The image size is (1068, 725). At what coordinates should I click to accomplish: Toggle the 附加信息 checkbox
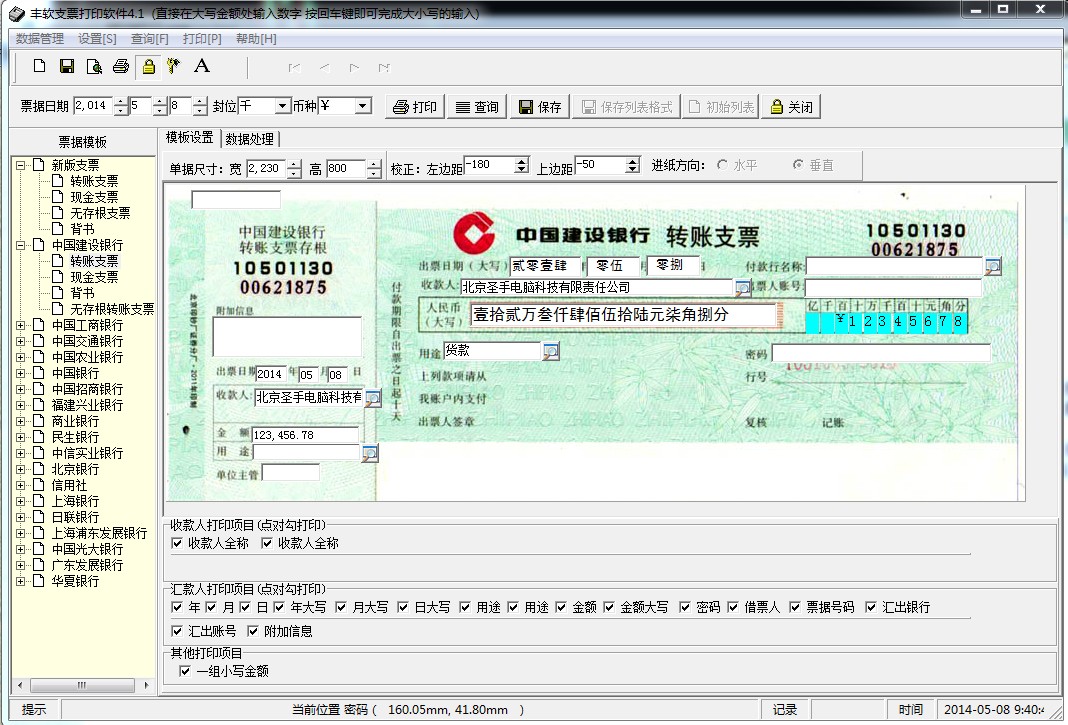pos(253,632)
